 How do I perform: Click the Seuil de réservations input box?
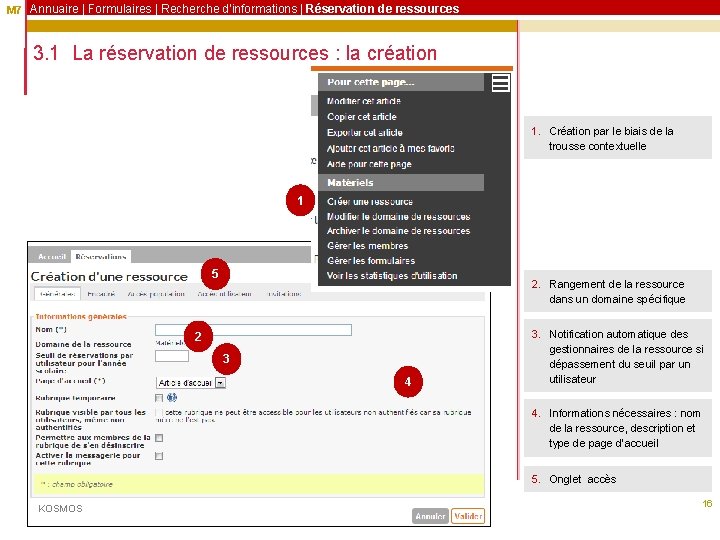point(172,356)
